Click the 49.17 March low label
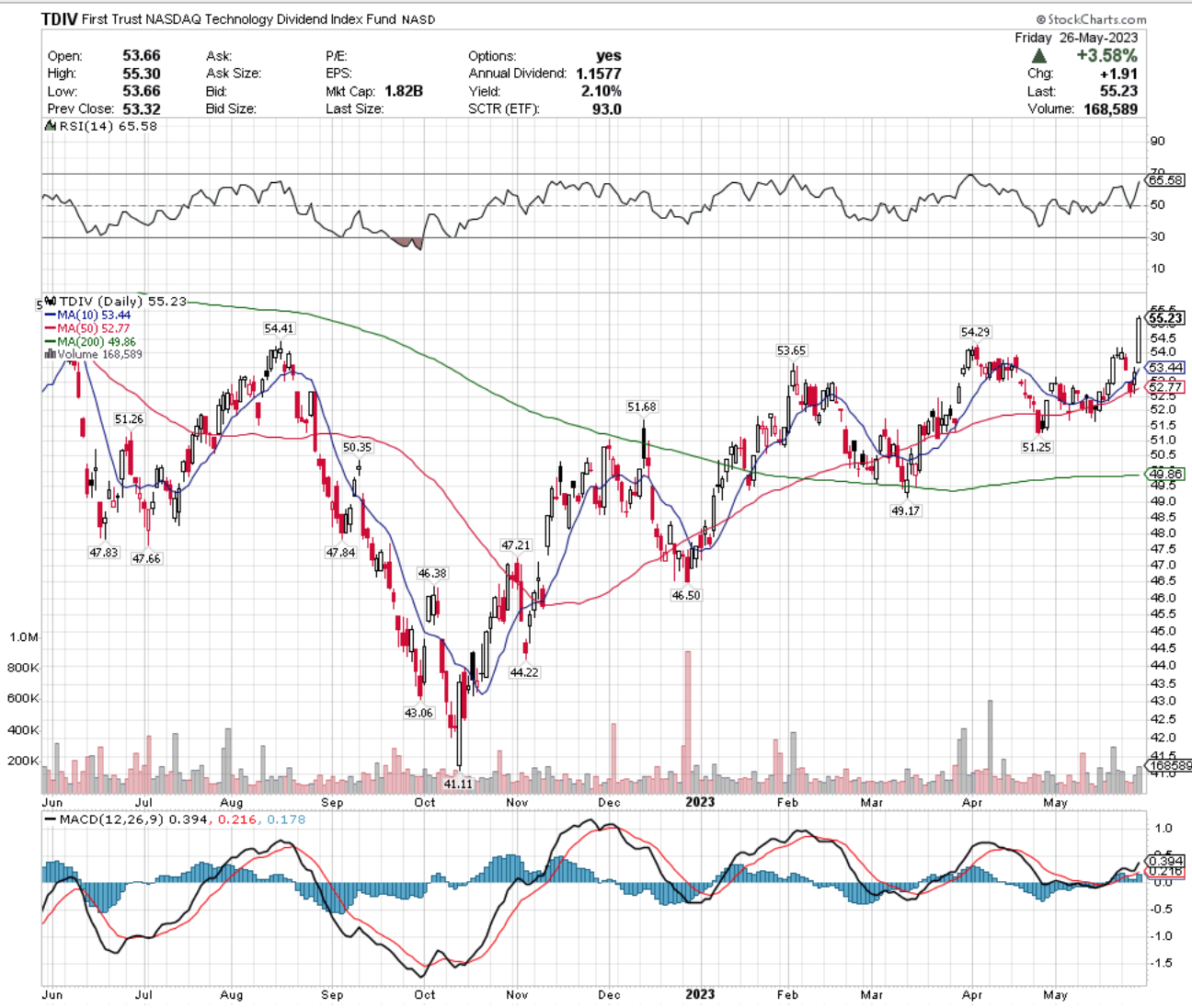The width and height of the screenshot is (1192, 1008). pyautogui.click(x=905, y=510)
